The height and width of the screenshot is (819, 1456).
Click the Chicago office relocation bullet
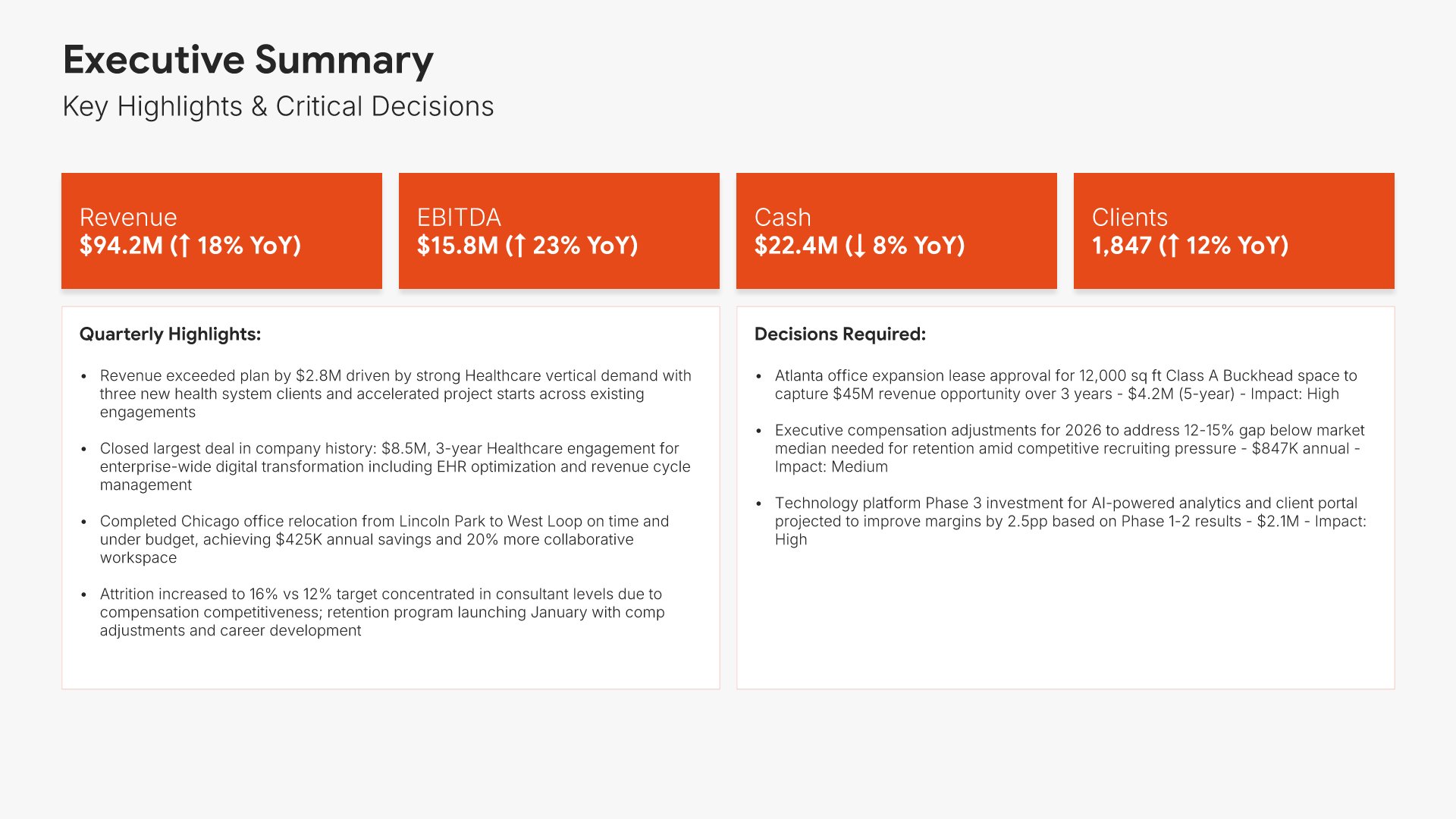(x=384, y=539)
